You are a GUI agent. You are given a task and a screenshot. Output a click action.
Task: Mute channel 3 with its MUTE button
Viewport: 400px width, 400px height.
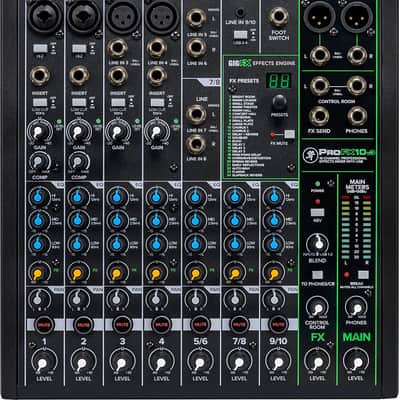(122, 325)
